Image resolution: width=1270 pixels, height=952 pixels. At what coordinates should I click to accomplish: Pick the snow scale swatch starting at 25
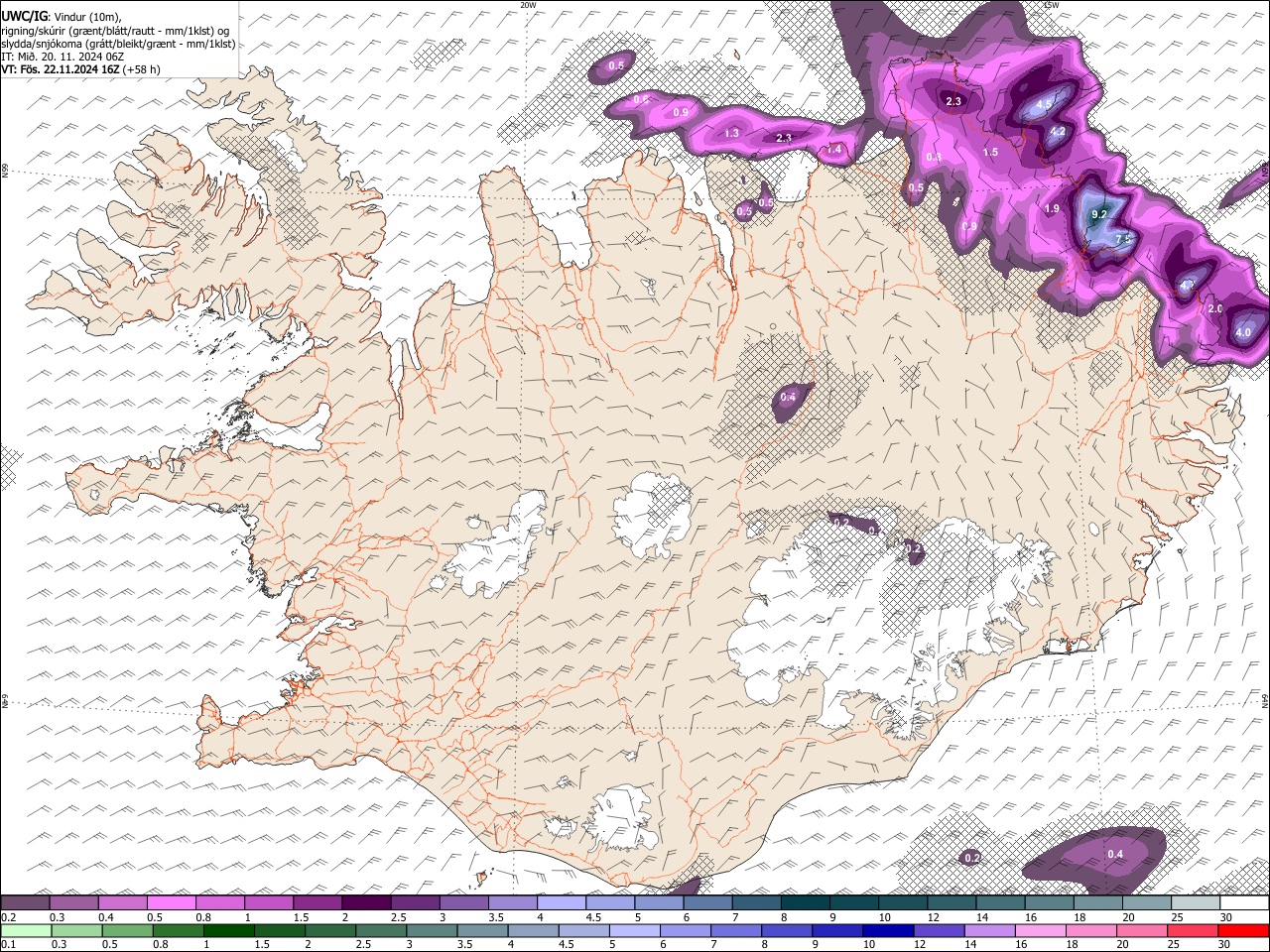1196,903
